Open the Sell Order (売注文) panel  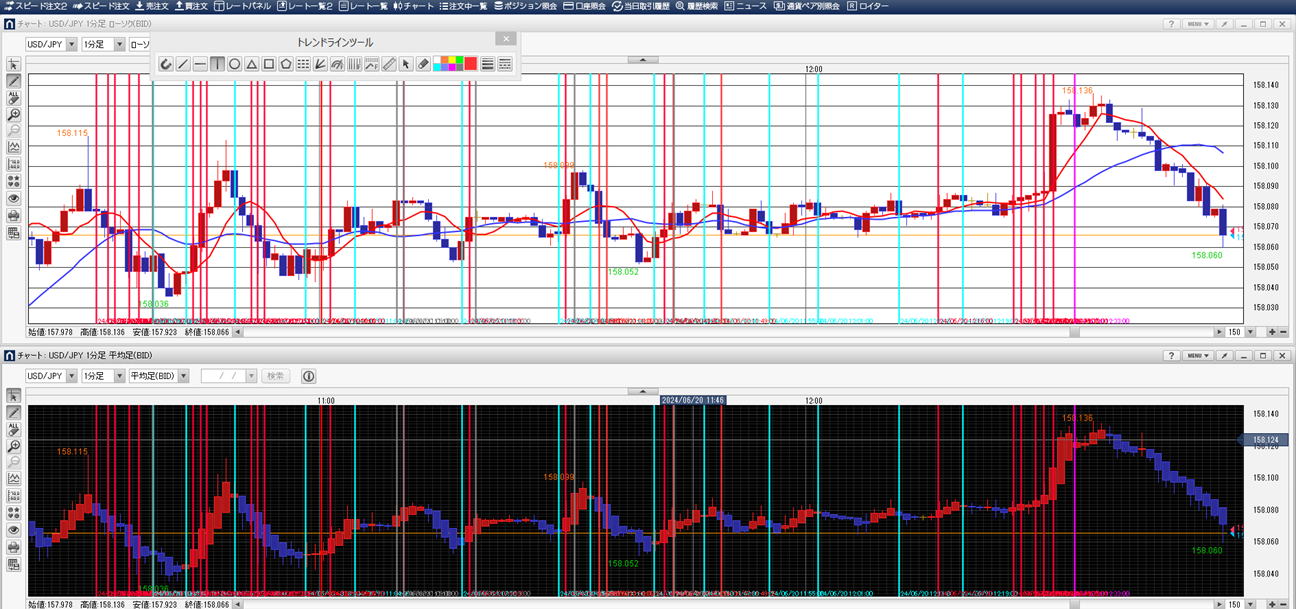151,6
